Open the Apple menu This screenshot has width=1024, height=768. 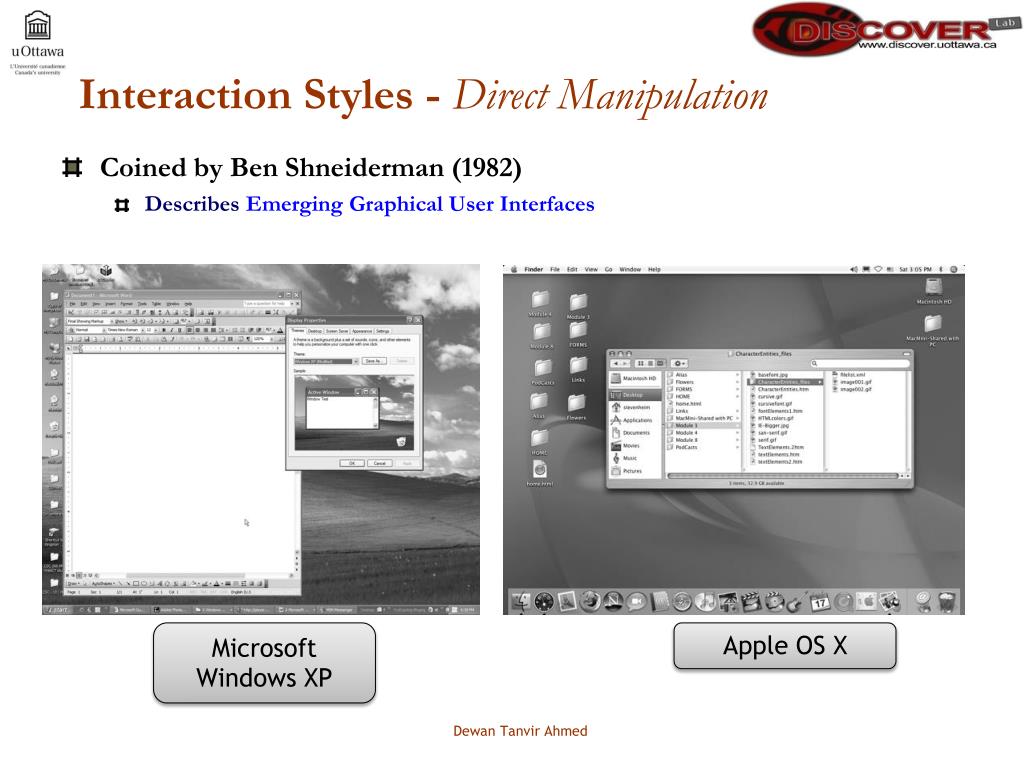(x=514, y=269)
